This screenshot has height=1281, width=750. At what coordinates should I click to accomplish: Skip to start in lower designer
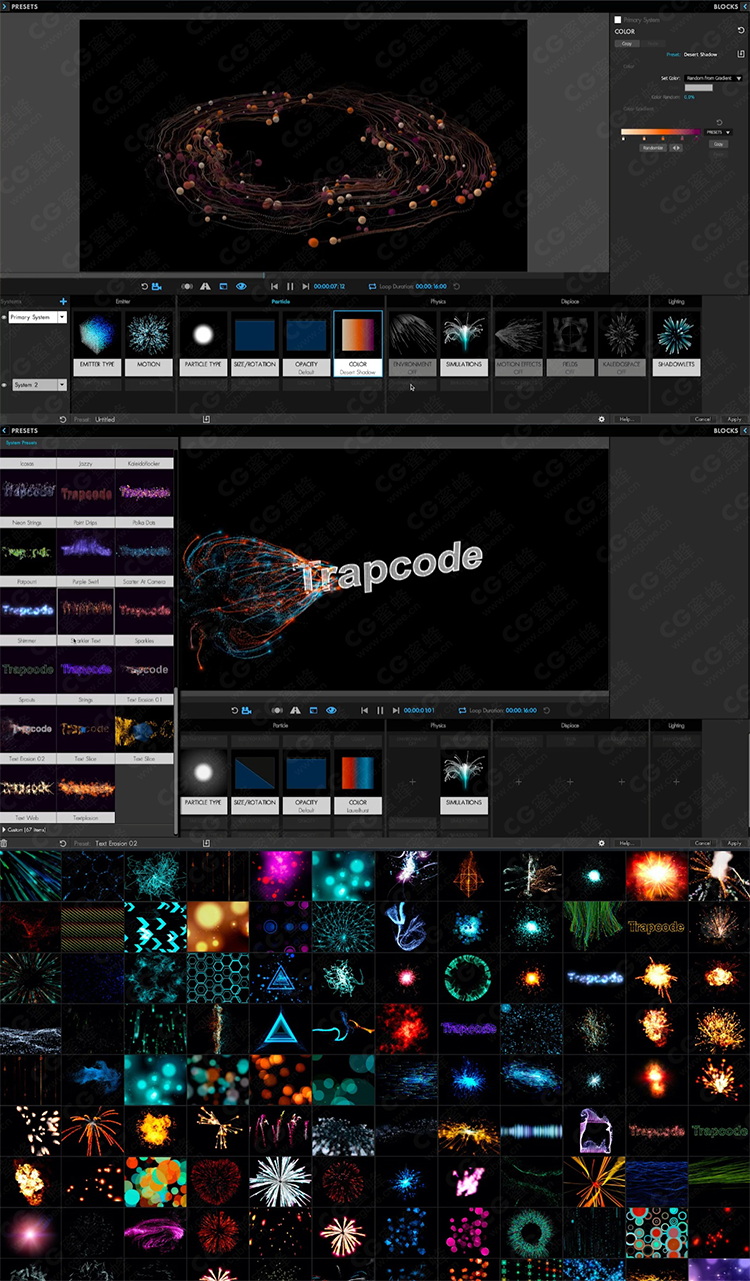coord(366,710)
